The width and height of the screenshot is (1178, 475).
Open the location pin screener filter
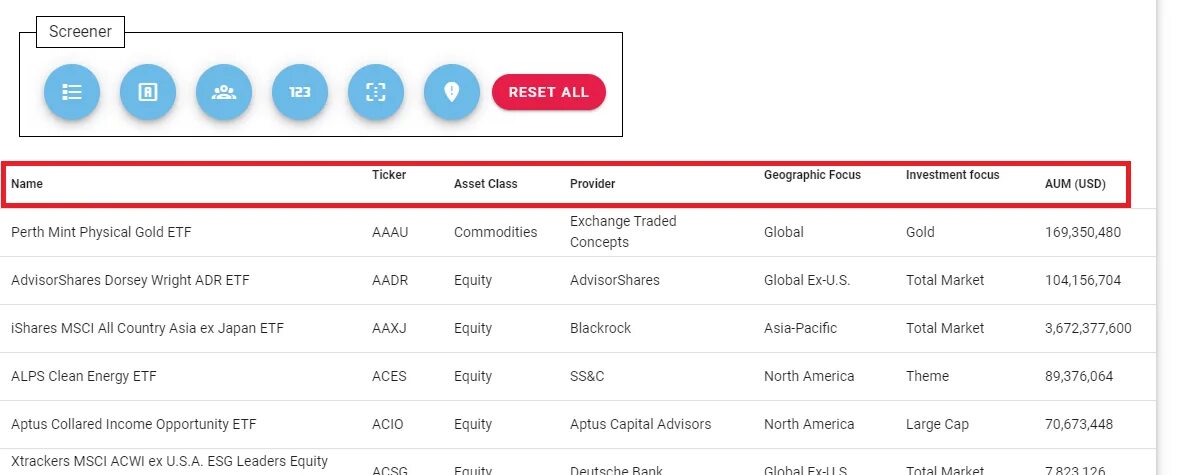452,92
